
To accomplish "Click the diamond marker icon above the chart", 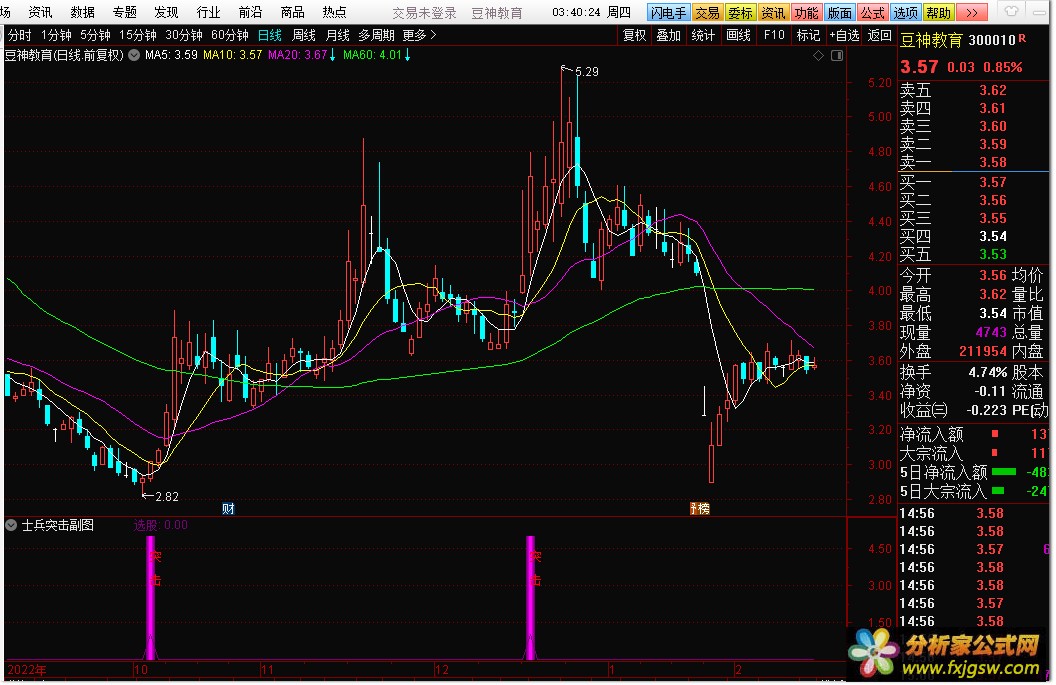I will coord(818,56).
